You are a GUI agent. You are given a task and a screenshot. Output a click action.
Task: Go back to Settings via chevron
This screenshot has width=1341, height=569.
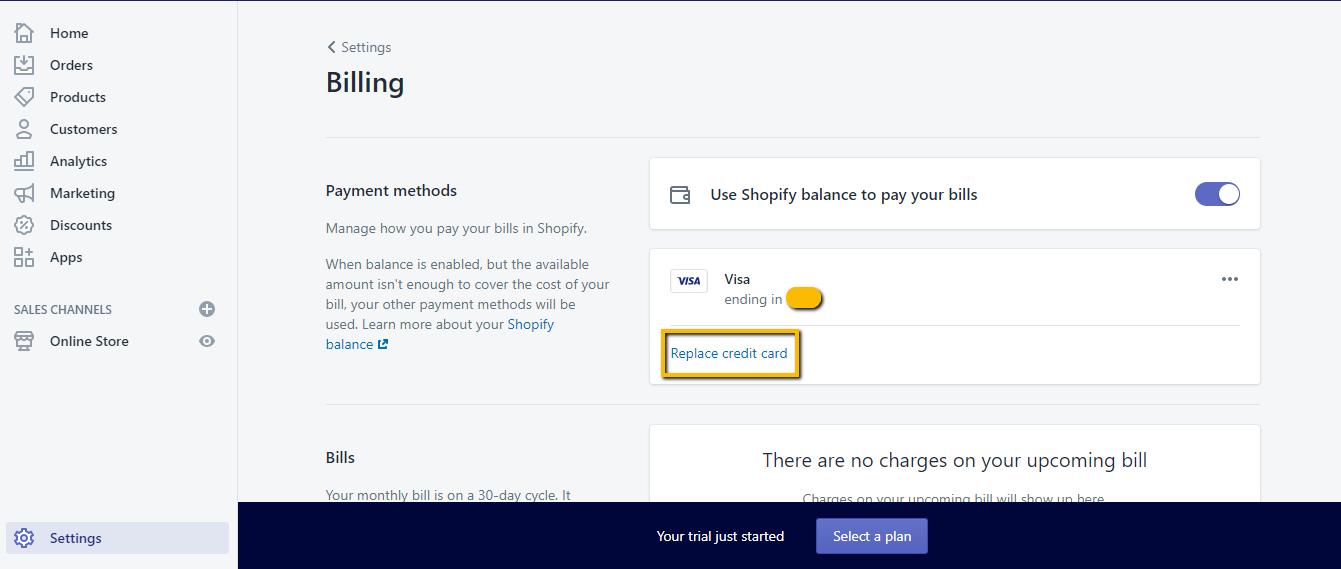[332, 47]
